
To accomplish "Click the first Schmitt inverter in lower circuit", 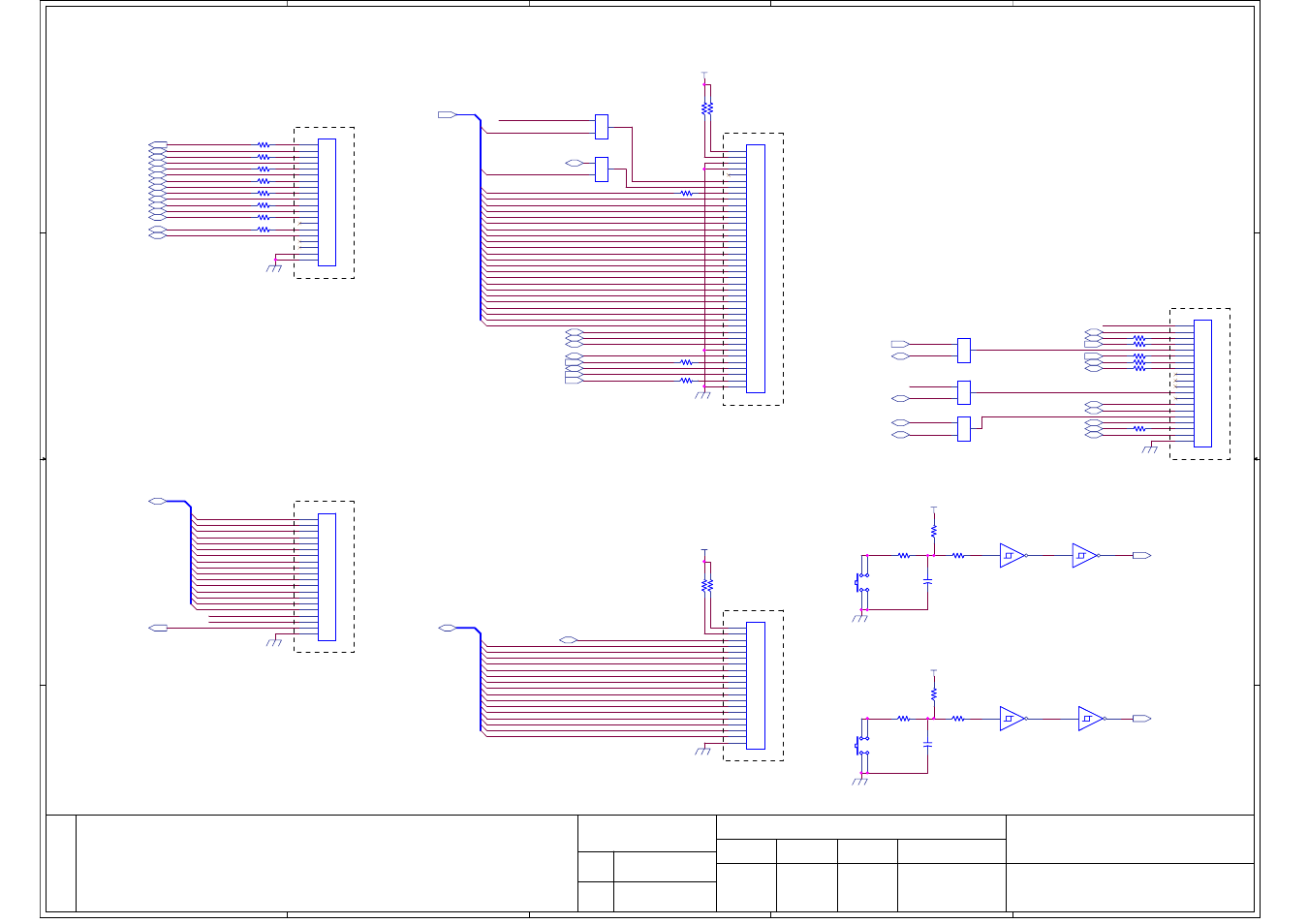I will (x=1012, y=719).
